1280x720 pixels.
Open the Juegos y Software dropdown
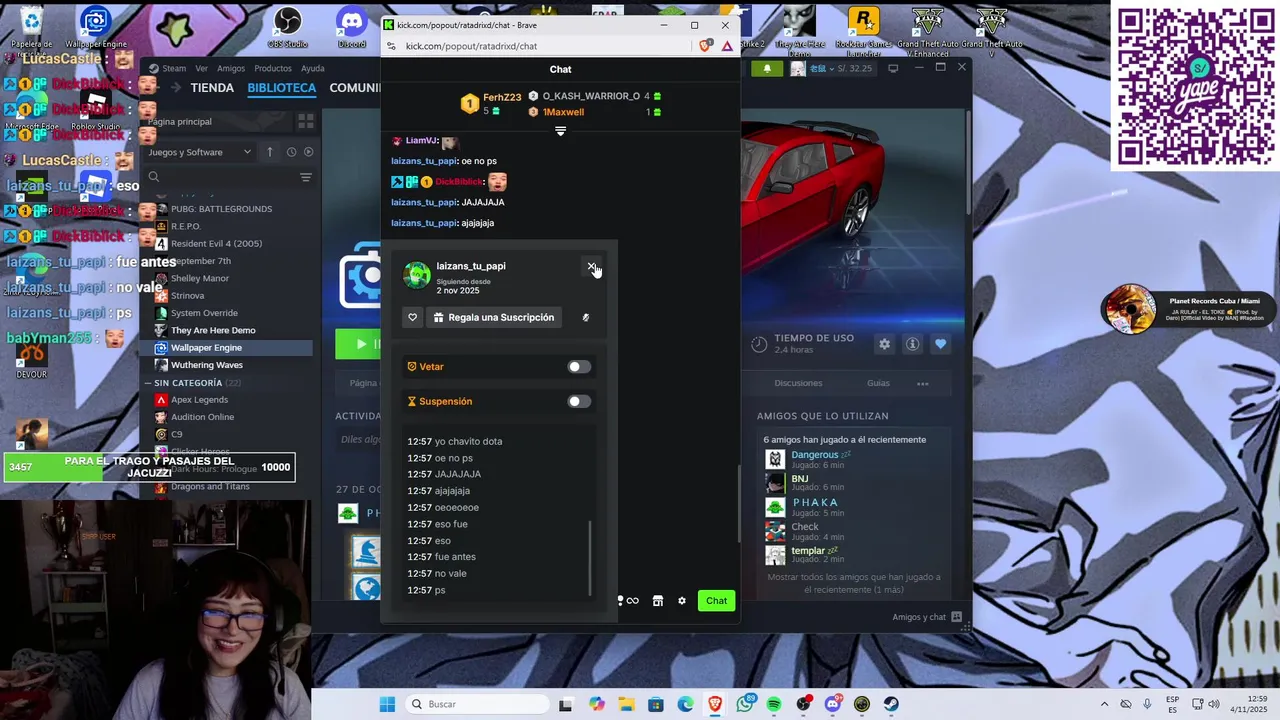[200, 152]
